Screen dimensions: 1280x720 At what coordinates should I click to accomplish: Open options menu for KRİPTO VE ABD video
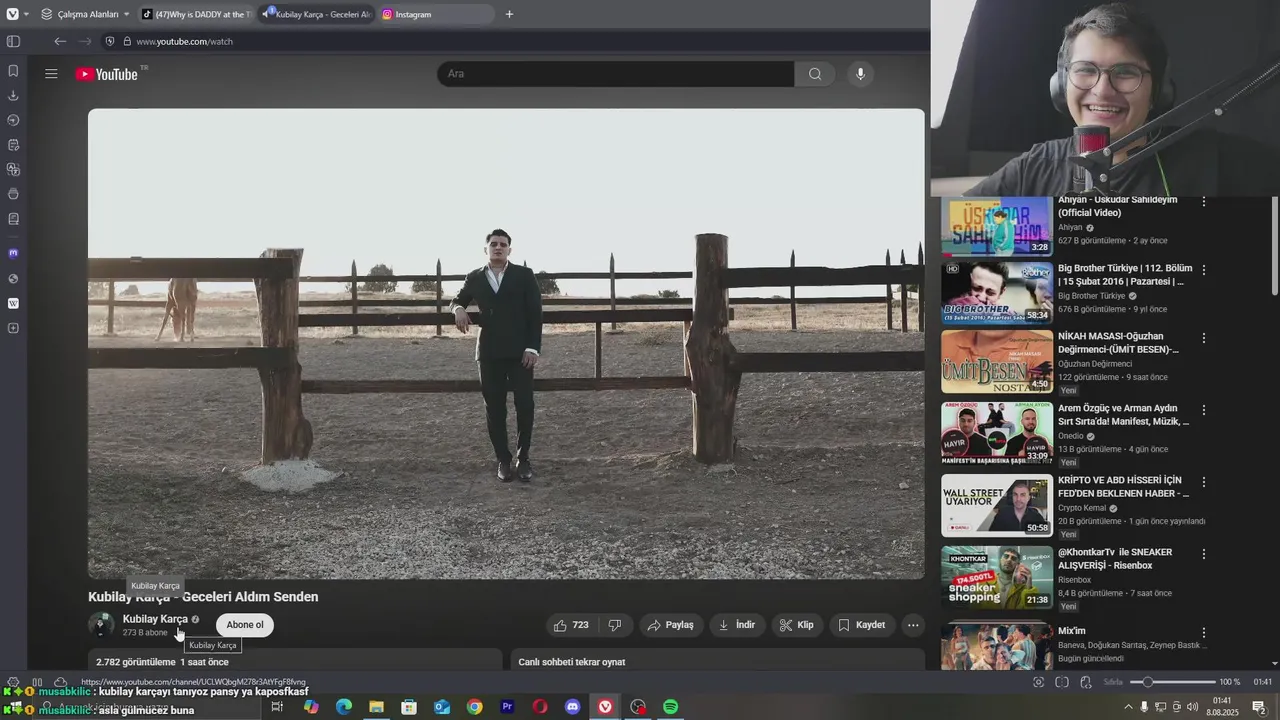(1204, 482)
